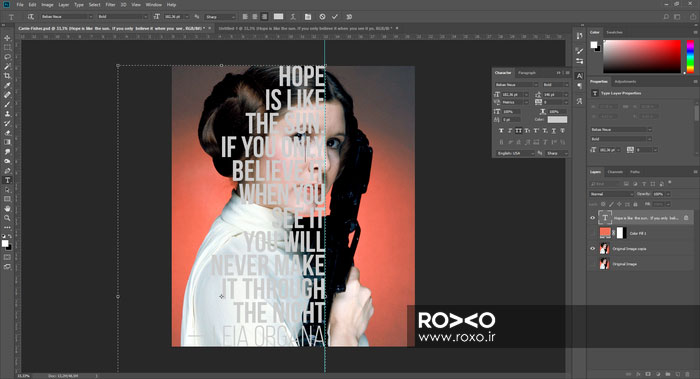This screenshot has width=700, height=379.
Task: Click the leading value field in Character panel
Action: point(554,95)
